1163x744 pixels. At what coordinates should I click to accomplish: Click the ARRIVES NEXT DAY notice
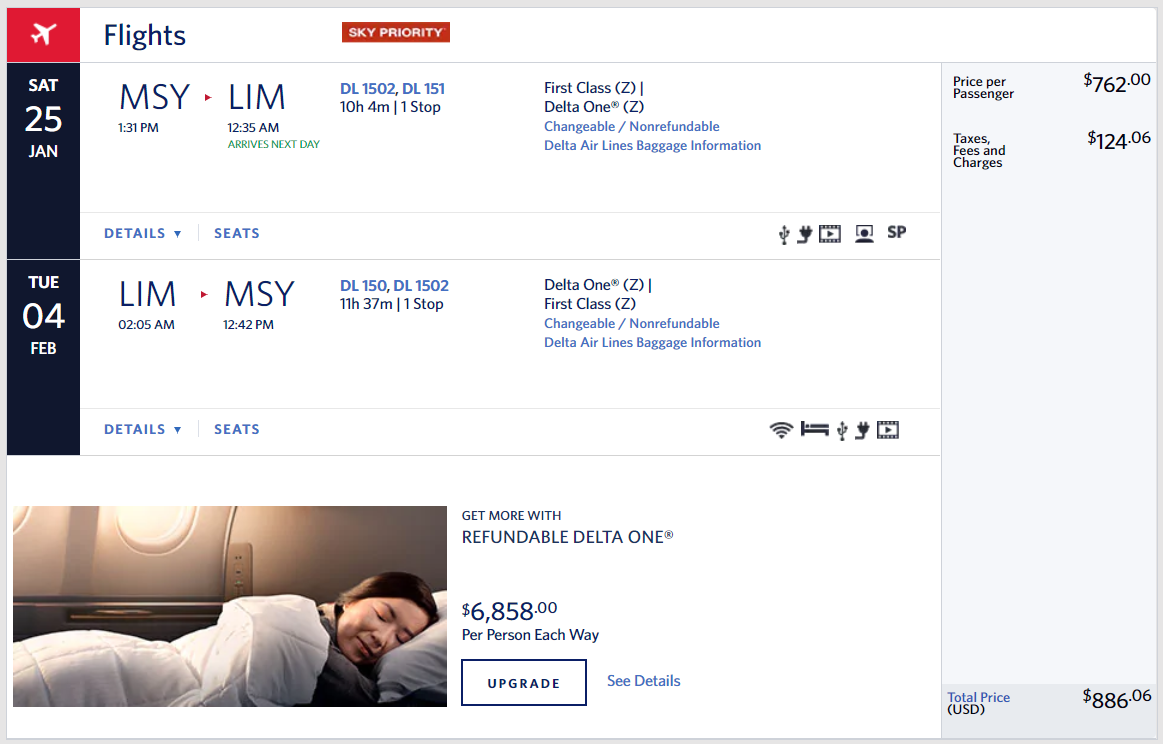[x=274, y=144]
